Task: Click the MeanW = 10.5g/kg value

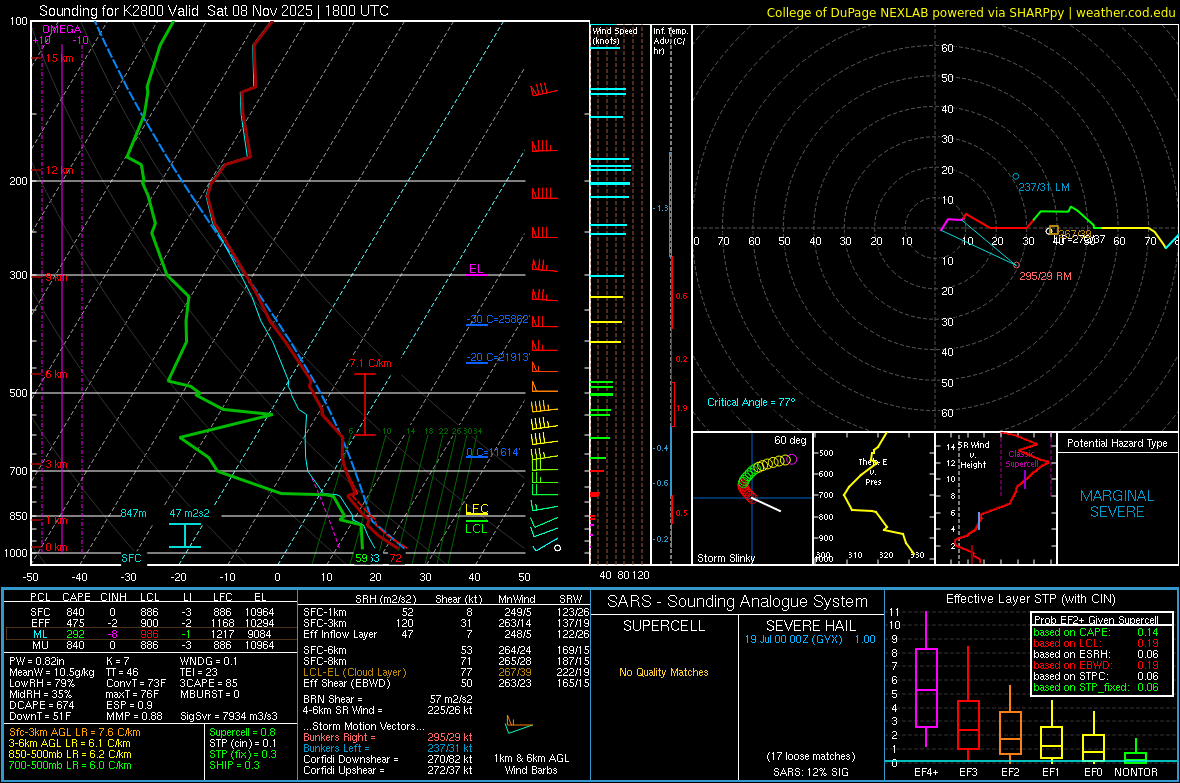Action: tap(52, 672)
